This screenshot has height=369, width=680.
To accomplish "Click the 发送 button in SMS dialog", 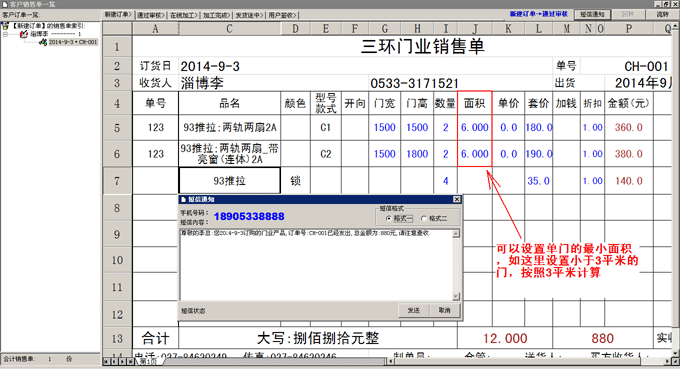I will (x=414, y=310).
